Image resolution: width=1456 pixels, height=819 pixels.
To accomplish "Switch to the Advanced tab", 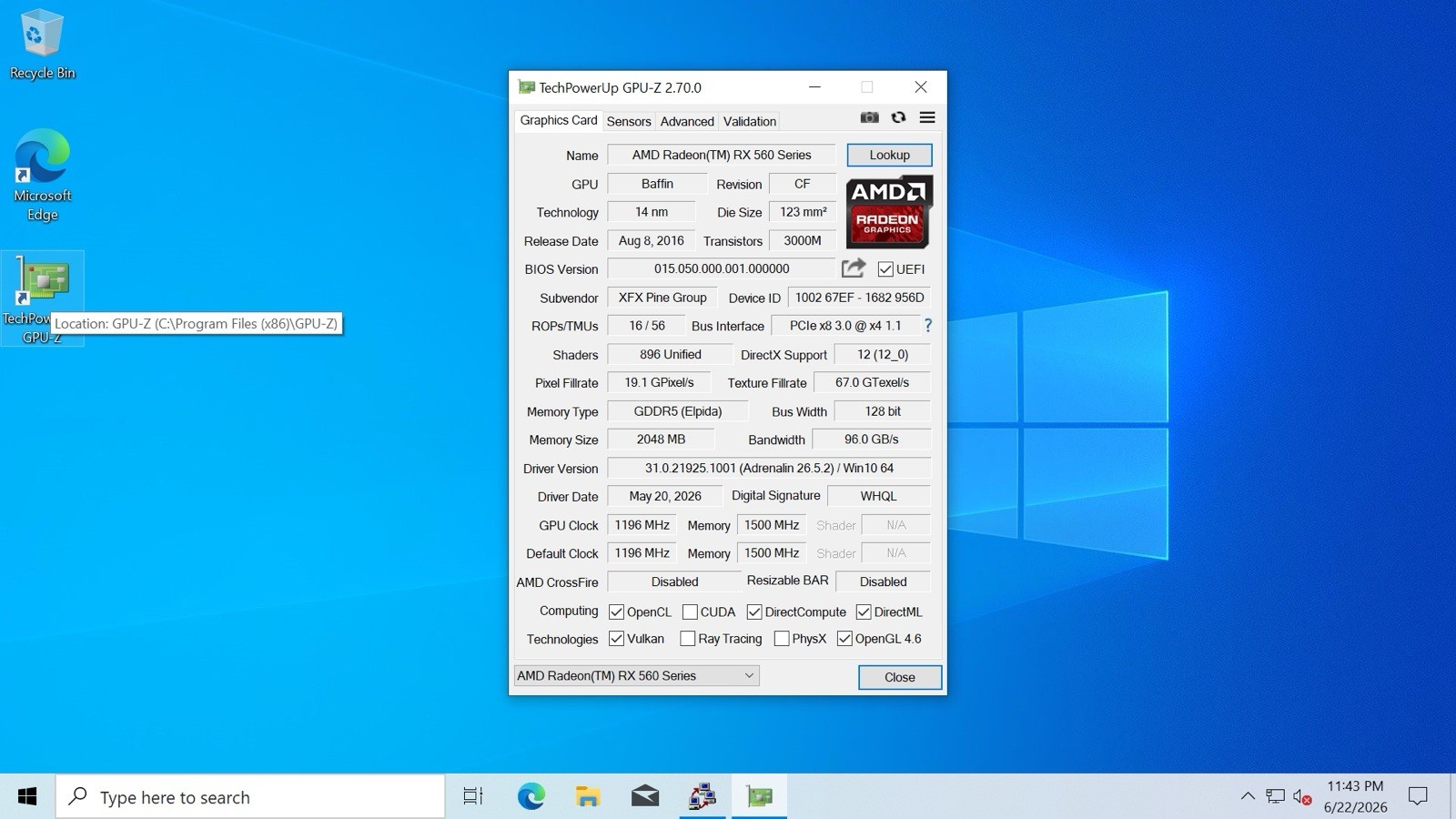I will coord(687,121).
